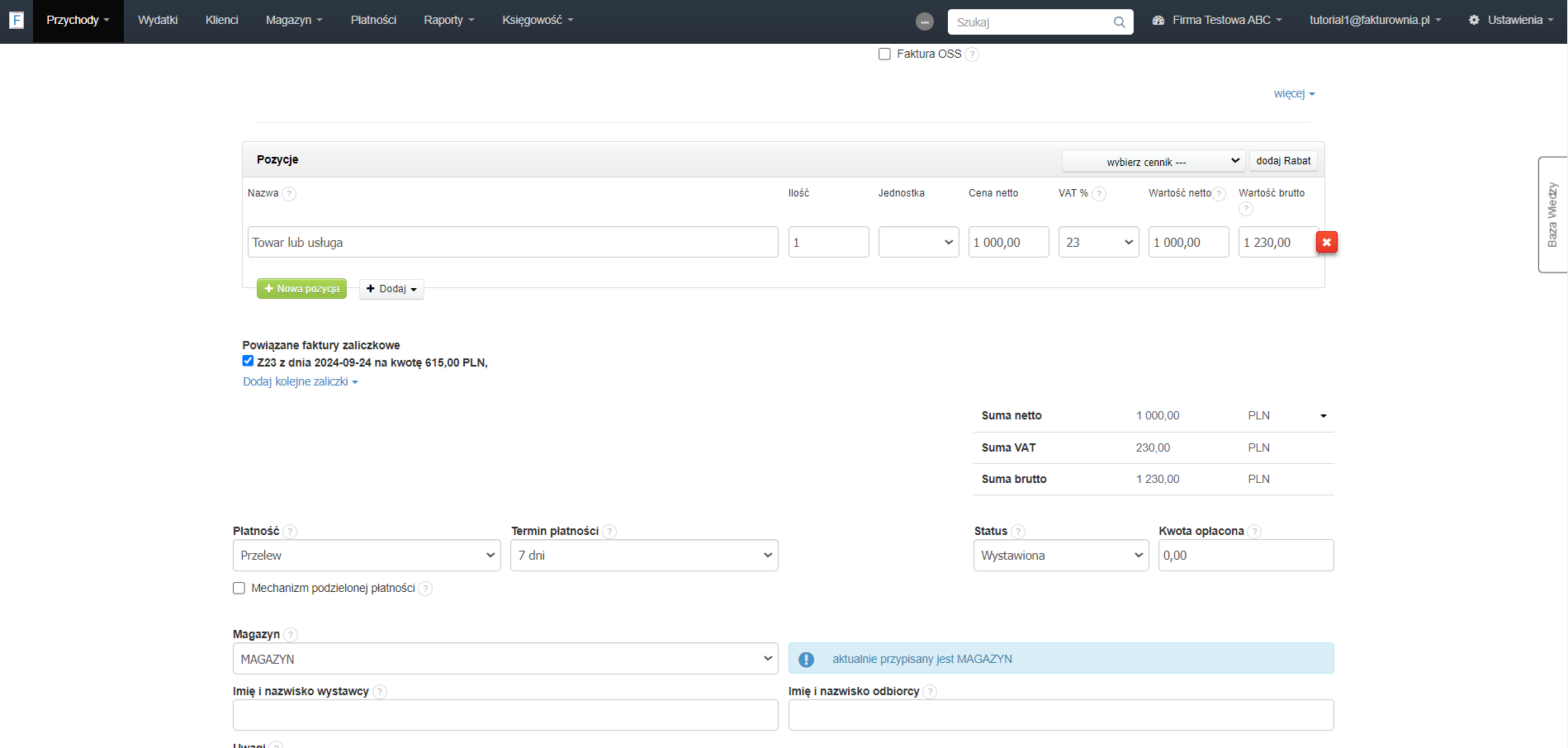Open help icon beside Płatność label
The image size is (1568, 748).
point(290,532)
